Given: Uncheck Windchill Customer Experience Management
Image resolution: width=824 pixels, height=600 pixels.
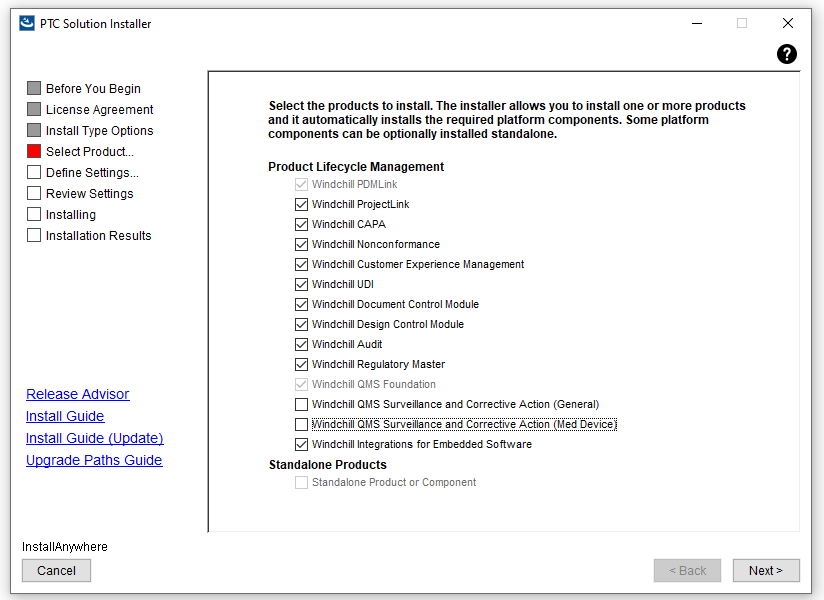Looking at the screenshot, I should [302, 265].
